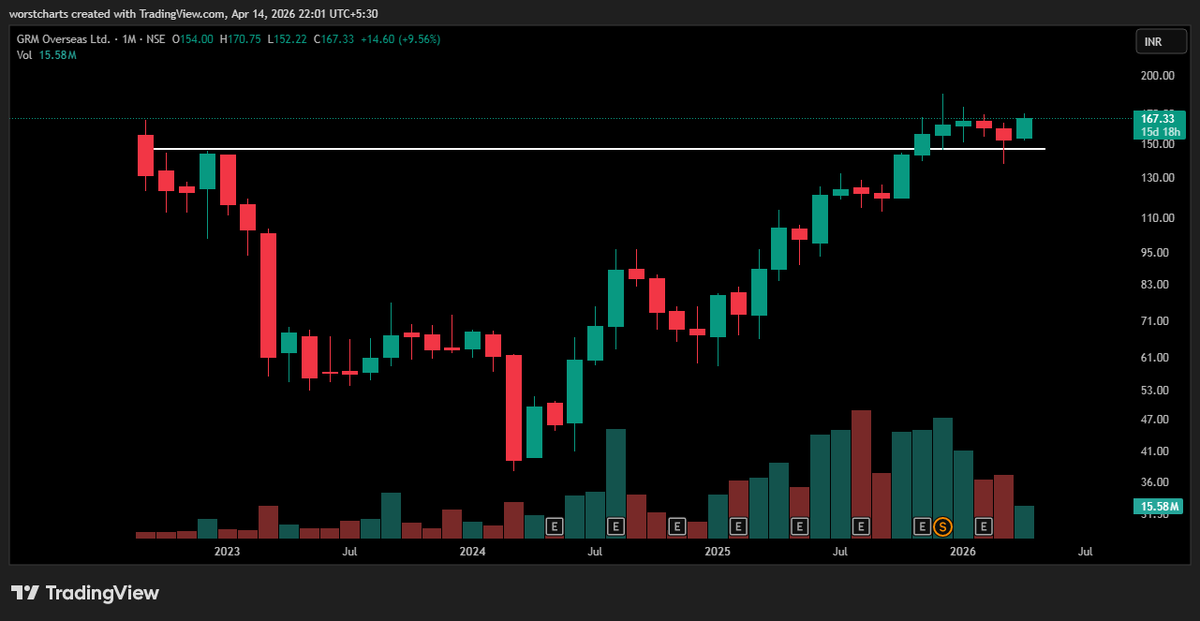Click the latest green candle at 167
Screen dimensions: 1200x621
pos(1024,128)
